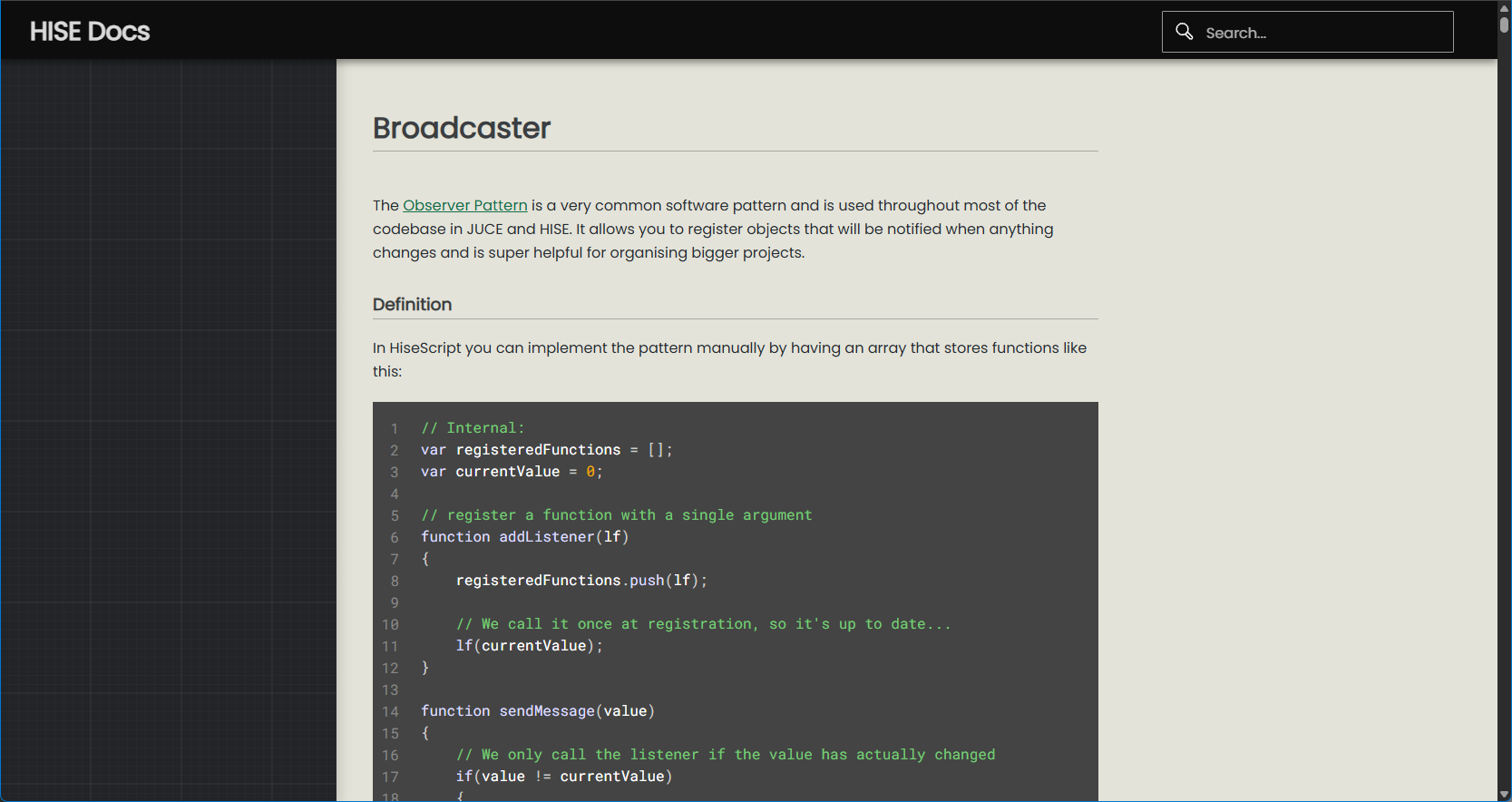Click the scrollbar down arrow

click(1504, 795)
